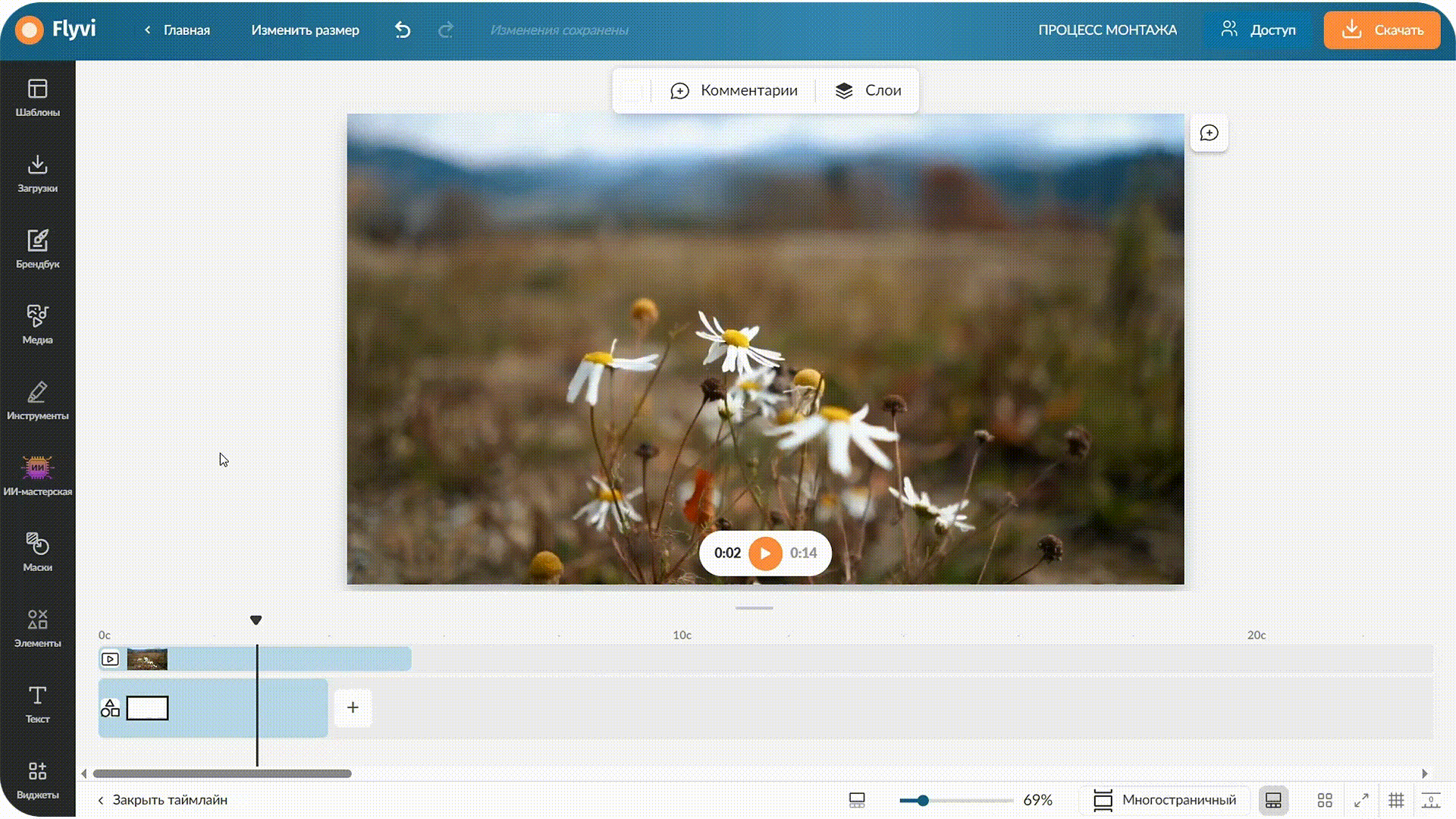Toggle the grid overlay
The image size is (1456, 819).
tap(1396, 800)
